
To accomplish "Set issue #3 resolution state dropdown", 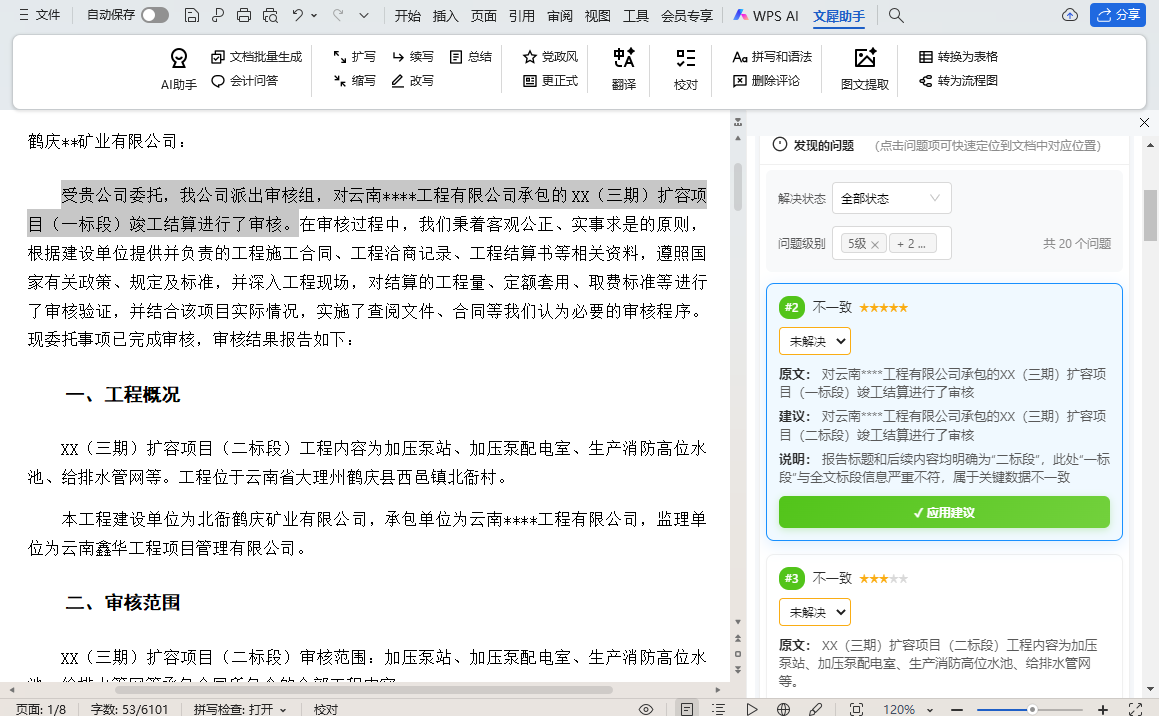I will [815, 611].
